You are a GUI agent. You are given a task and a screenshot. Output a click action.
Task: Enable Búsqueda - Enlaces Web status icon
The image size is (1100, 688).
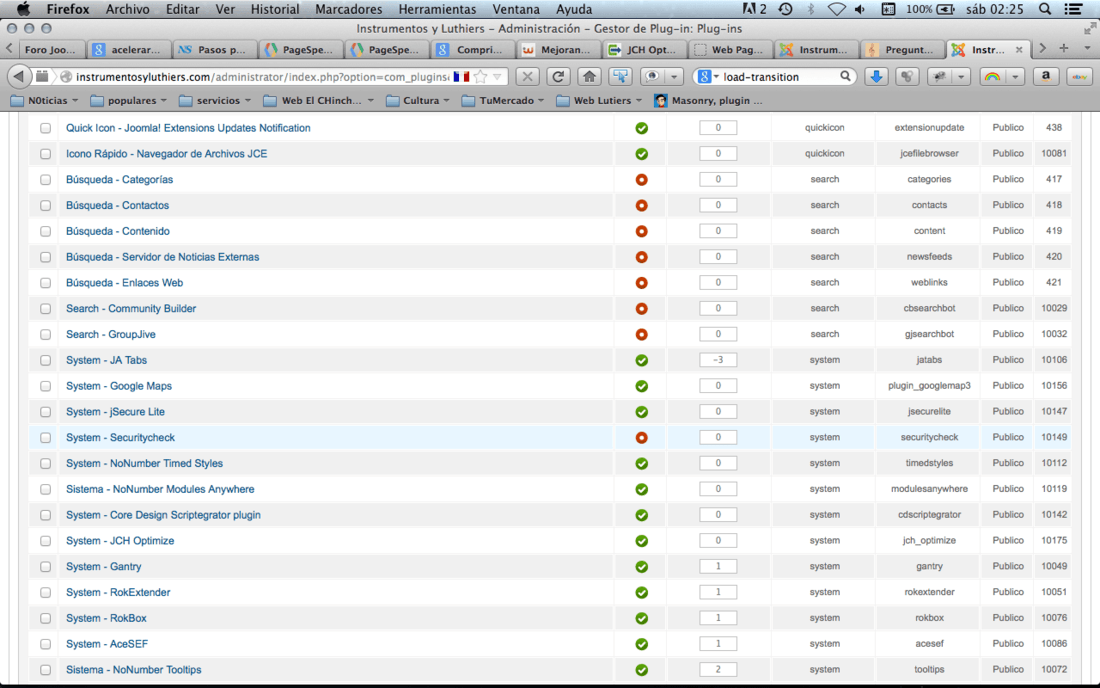tap(641, 283)
